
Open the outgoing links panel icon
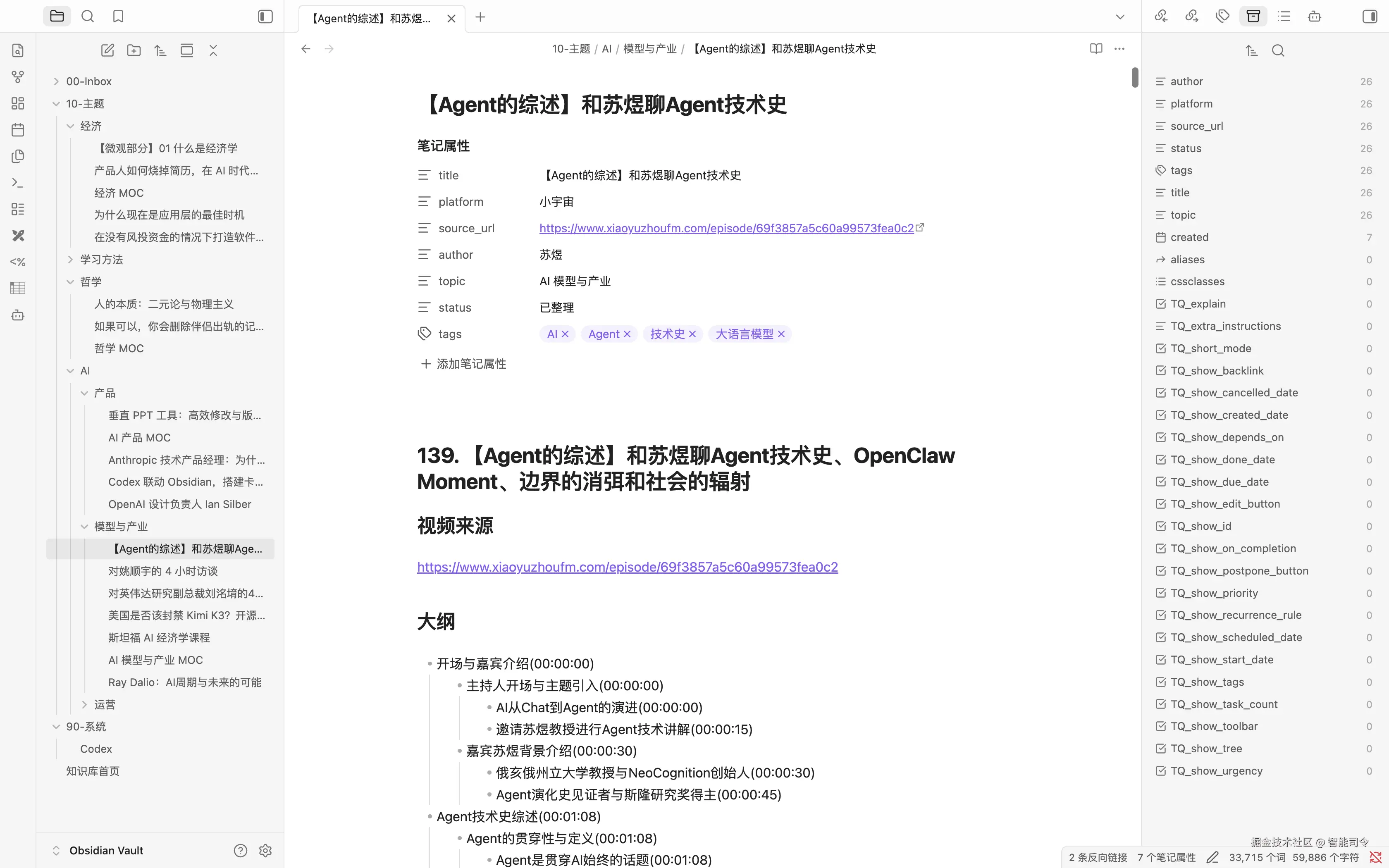click(x=1191, y=17)
